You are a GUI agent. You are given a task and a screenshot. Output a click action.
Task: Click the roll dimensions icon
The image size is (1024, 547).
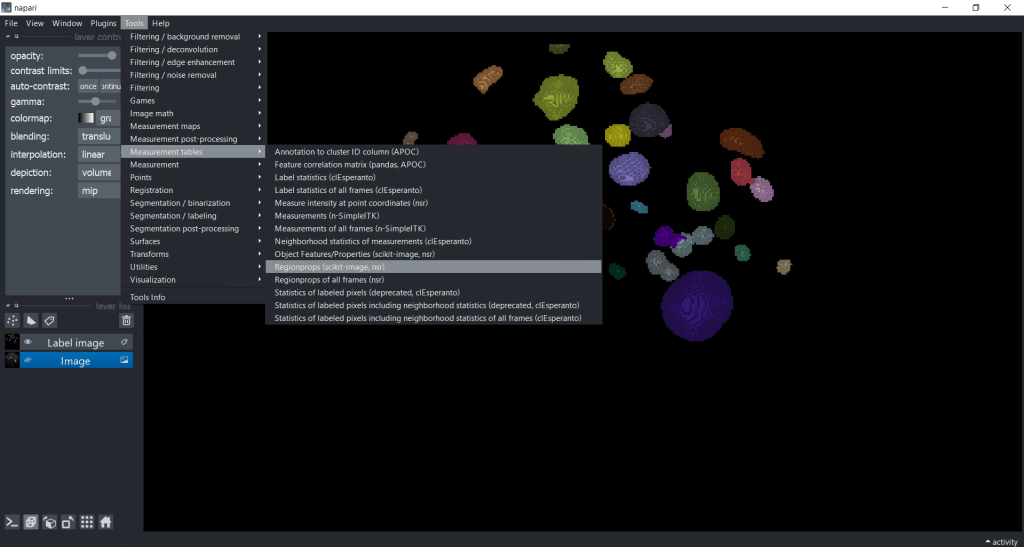(49, 522)
